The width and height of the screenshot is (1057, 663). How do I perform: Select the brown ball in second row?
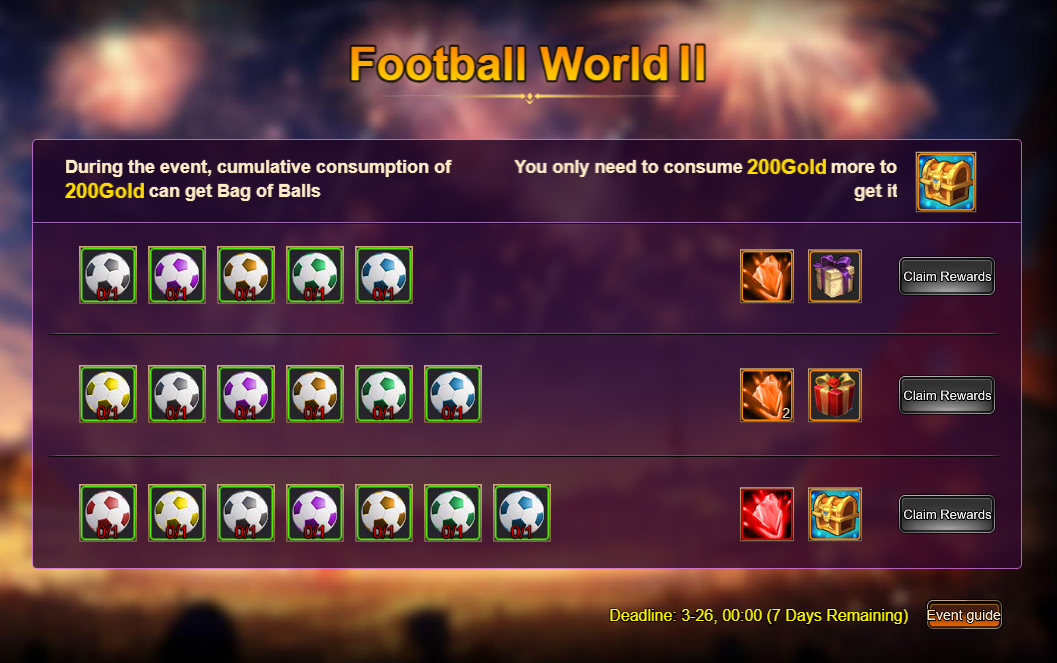tap(315, 394)
